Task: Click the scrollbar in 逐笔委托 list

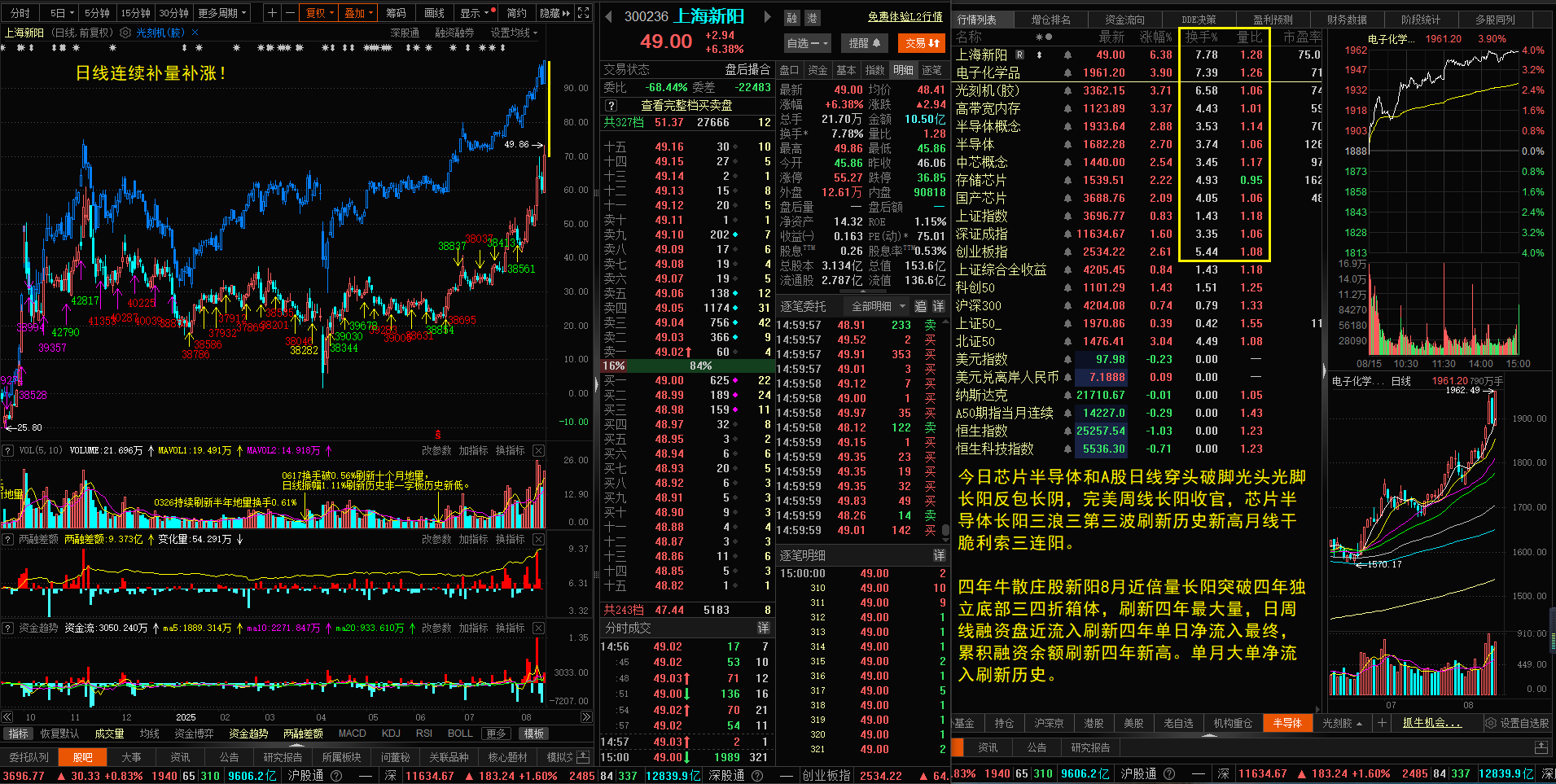Action: tap(945, 531)
